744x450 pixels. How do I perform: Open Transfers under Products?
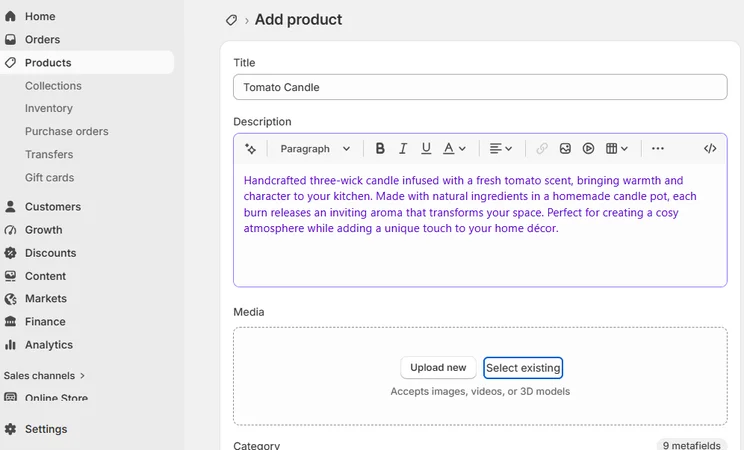49,154
